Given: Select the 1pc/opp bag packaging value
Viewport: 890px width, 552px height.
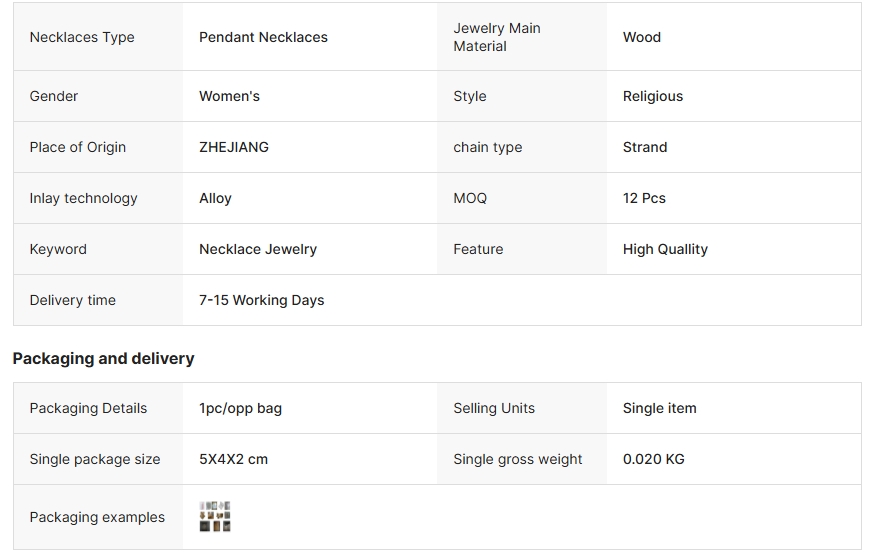Looking at the screenshot, I should (240, 408).
